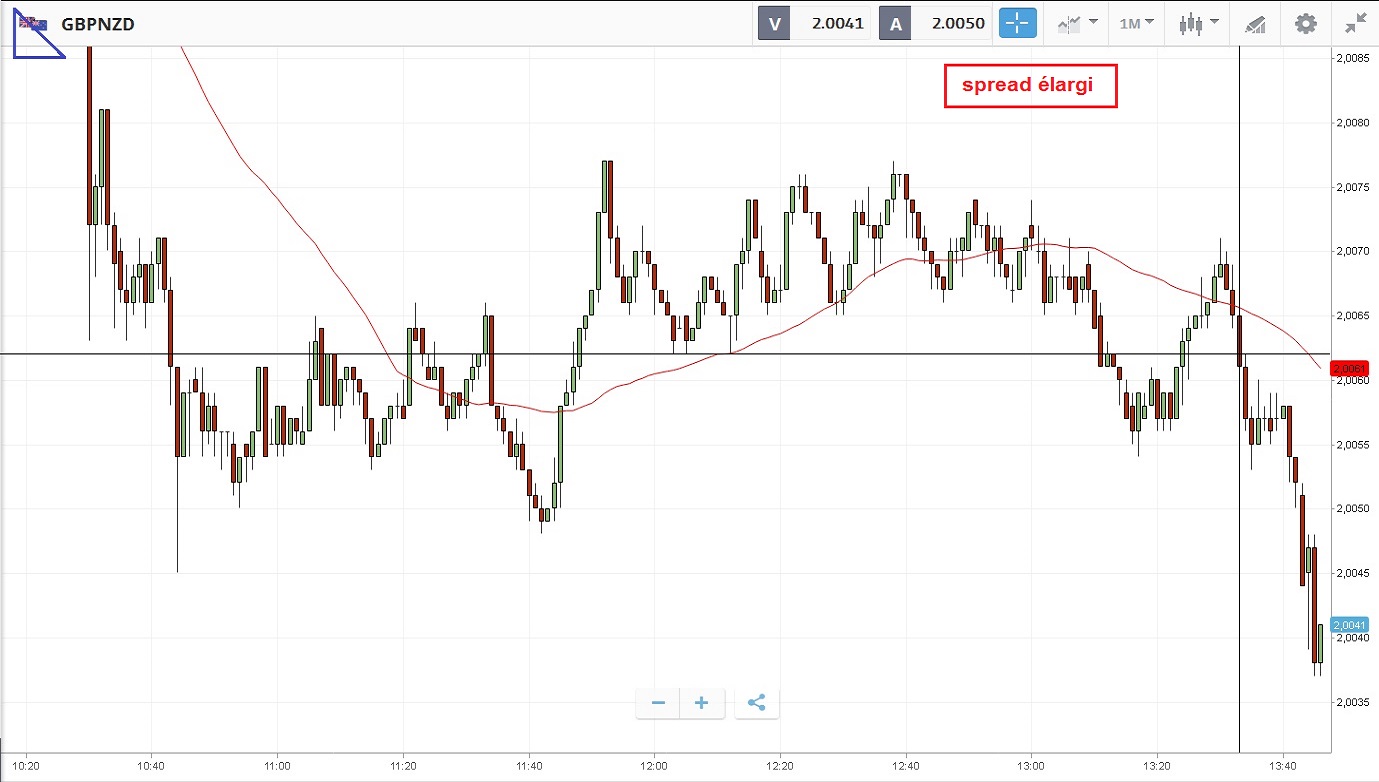Click the 11:00 time axis label
1379x782 pixels.
tap(277, 768)
